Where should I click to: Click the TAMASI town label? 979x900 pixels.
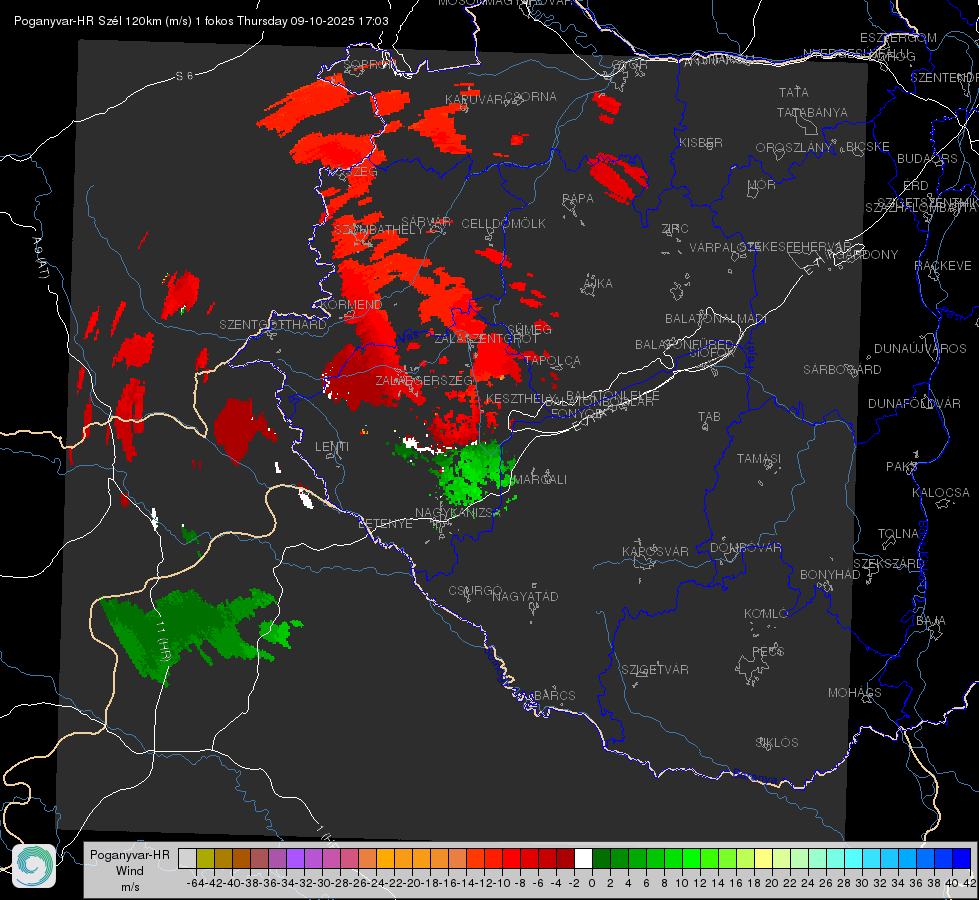[759, 458]
